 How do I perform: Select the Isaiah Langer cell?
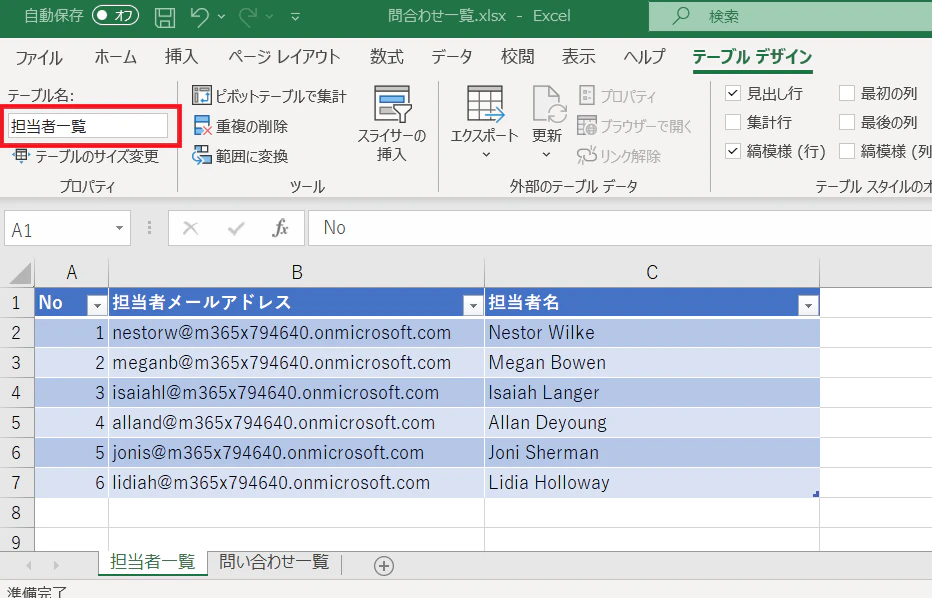(x=652, y=393)
